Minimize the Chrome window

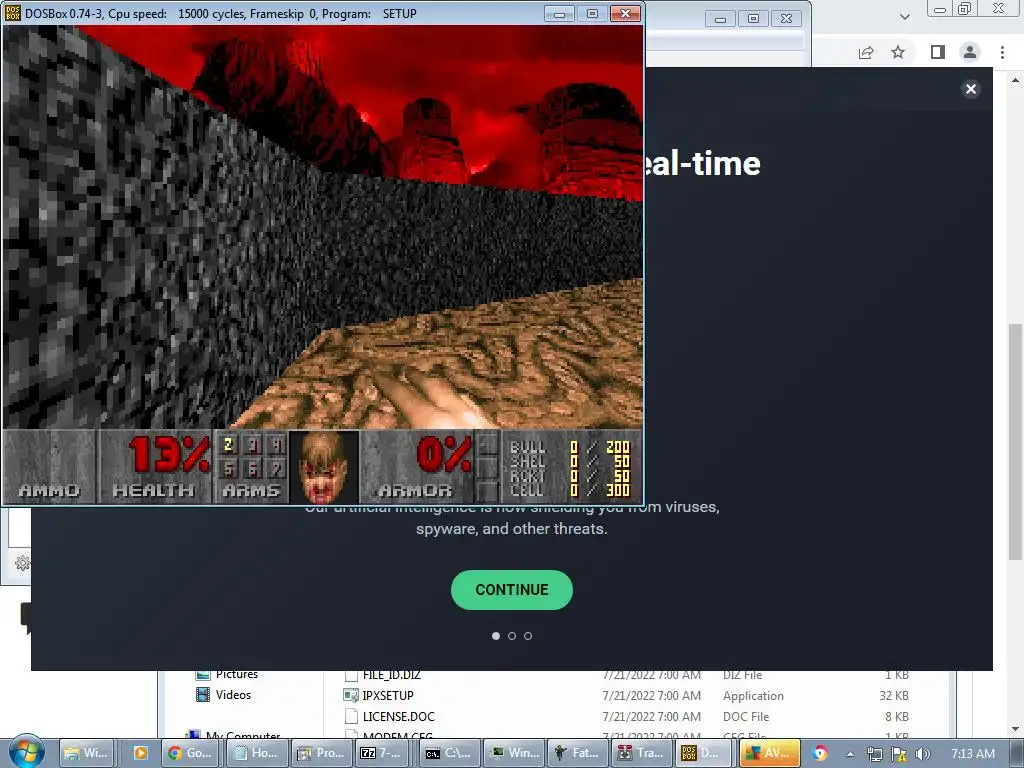[940, 9]
